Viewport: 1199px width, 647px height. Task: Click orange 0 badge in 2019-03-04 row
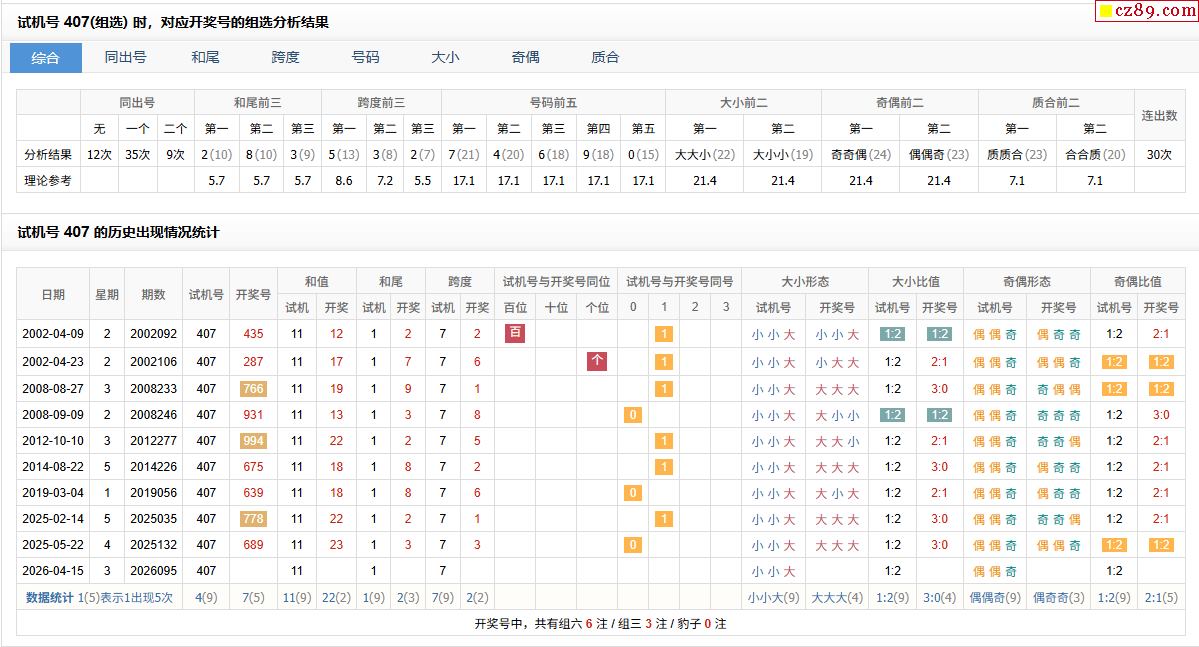point(632,493)
